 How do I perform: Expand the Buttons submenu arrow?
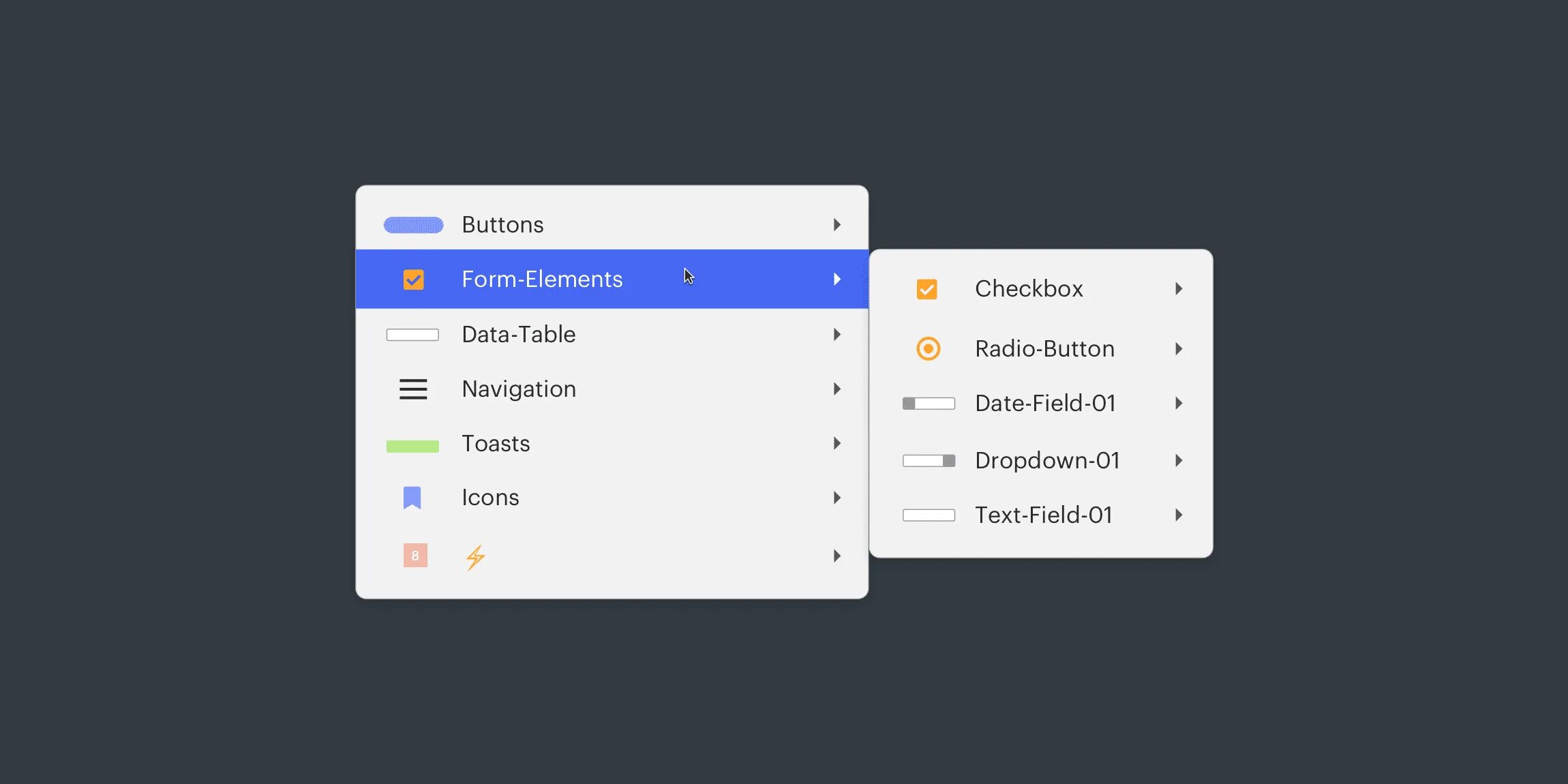click(836, 225)
